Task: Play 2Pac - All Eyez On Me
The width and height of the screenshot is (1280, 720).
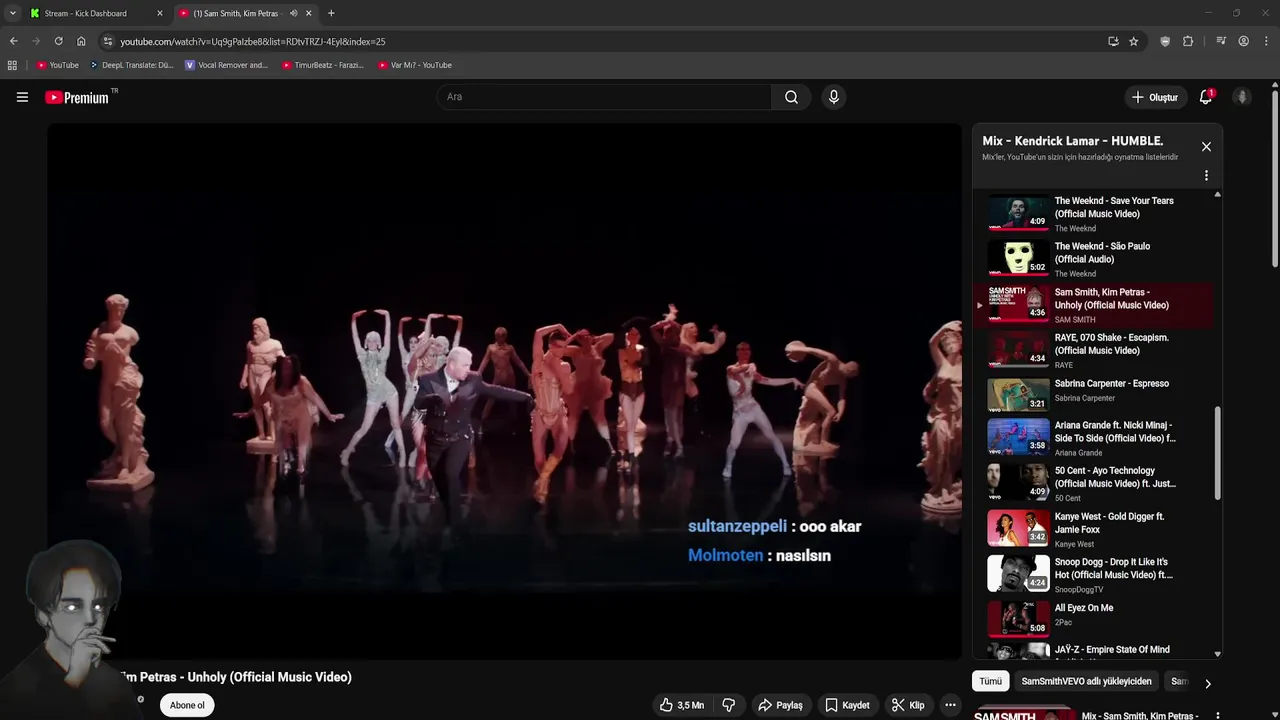Action: (1096, 620)
